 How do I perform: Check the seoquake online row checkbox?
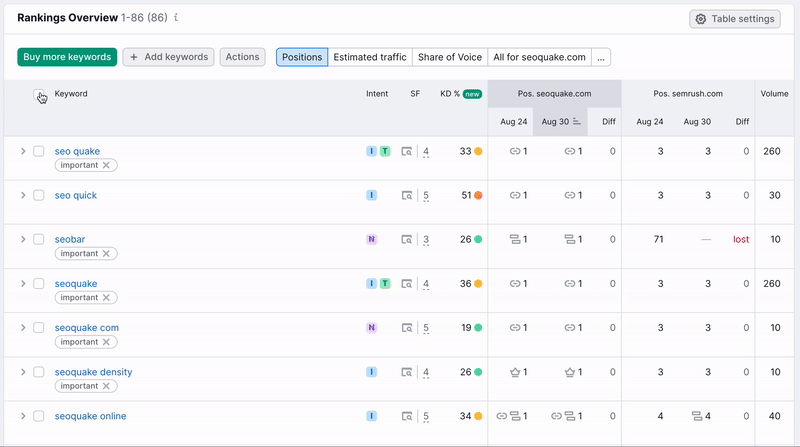point(39,416)
